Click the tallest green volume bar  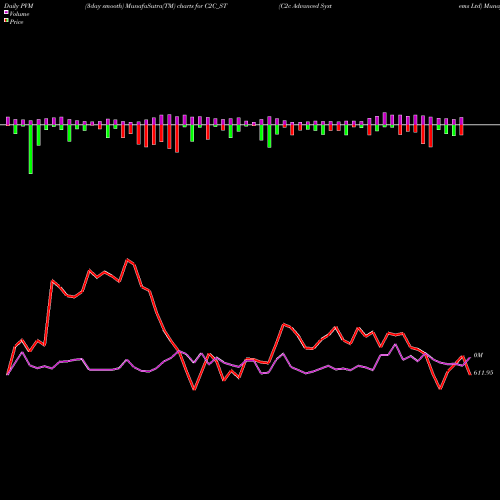coord(31,149)
